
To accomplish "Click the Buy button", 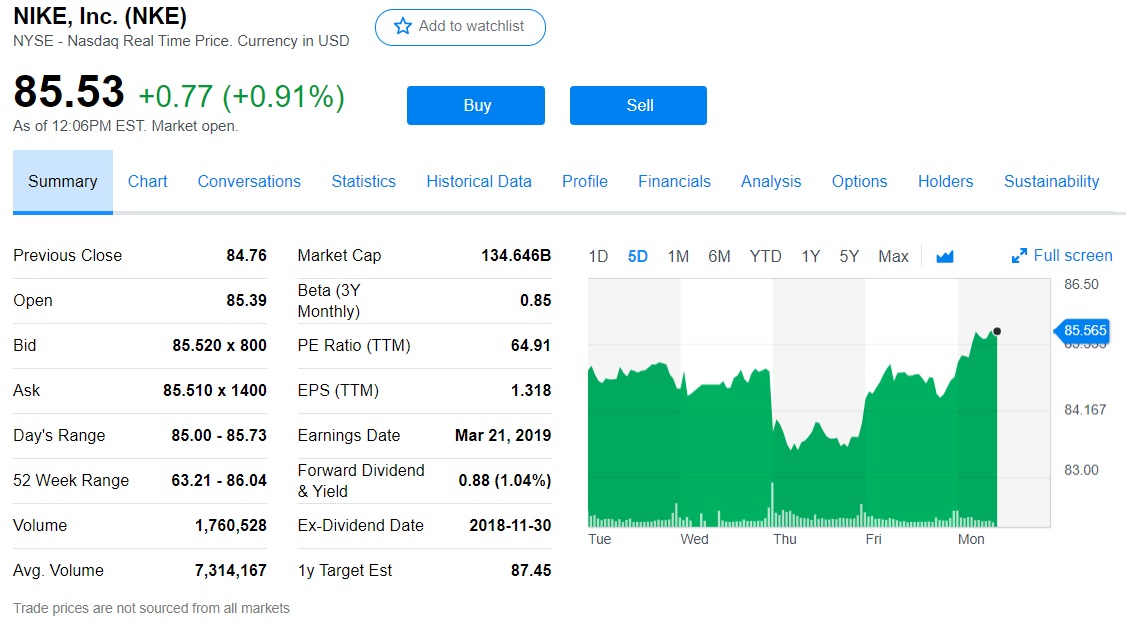I will point(476,106).
